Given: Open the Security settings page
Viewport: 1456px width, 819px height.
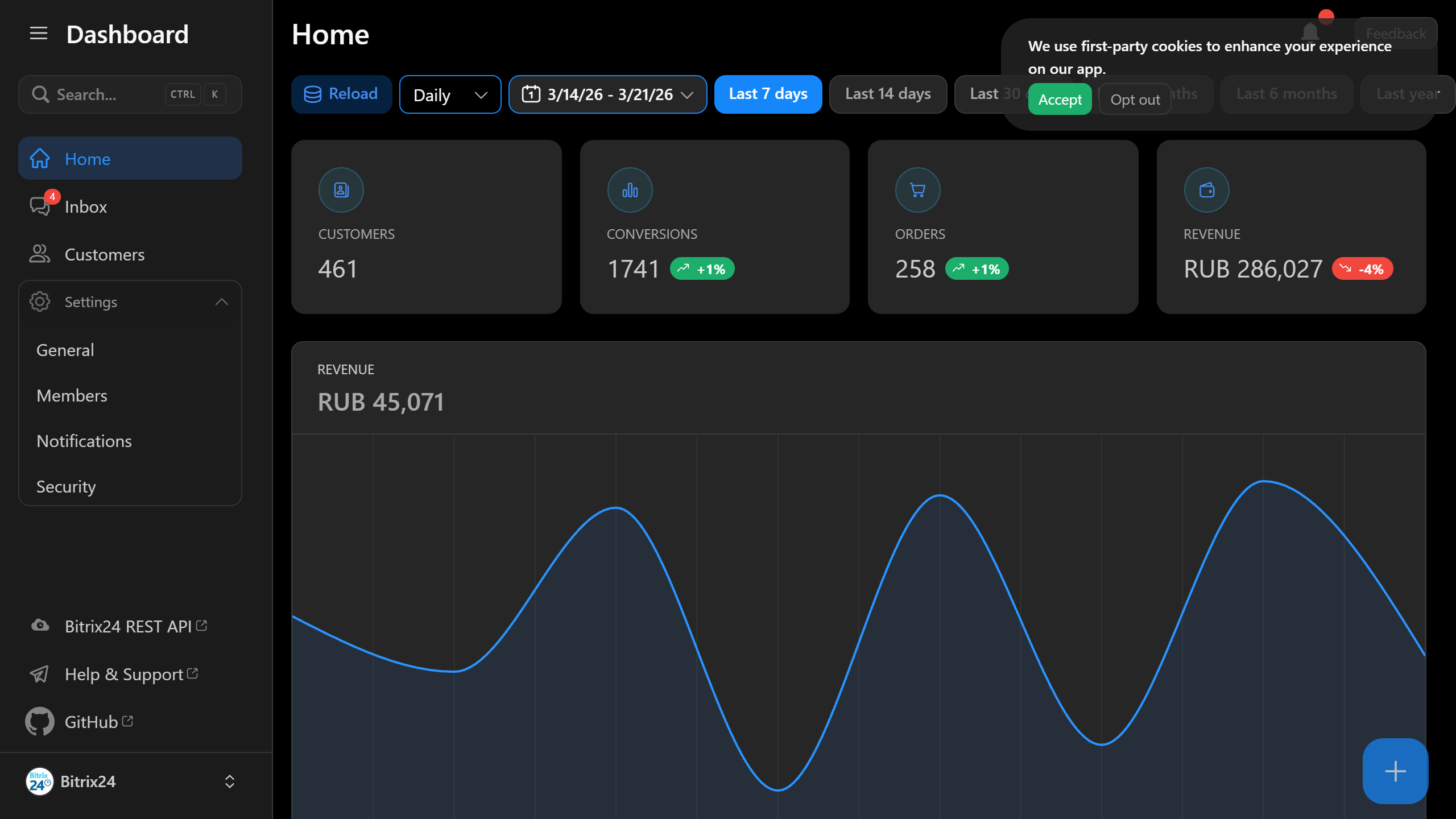Looking at the screenshot, I should [65, 486].
